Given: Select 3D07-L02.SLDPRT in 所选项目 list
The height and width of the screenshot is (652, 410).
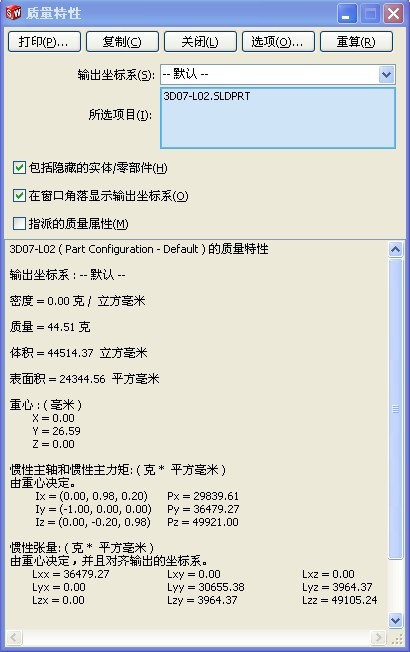Looking at the screenshot, I should (x=207, y=96).
